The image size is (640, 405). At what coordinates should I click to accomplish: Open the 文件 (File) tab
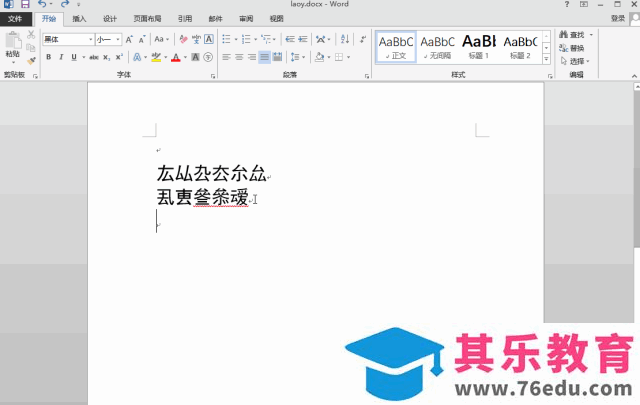pyautogui.click(x=15, y=19)
